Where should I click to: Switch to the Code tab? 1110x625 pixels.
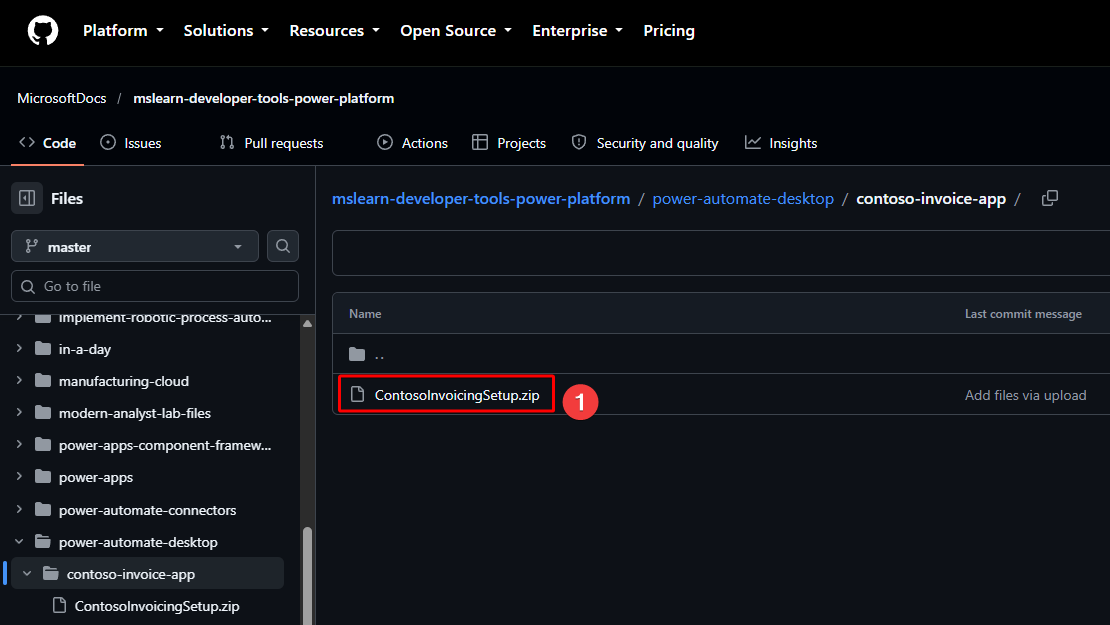(47, 143)
